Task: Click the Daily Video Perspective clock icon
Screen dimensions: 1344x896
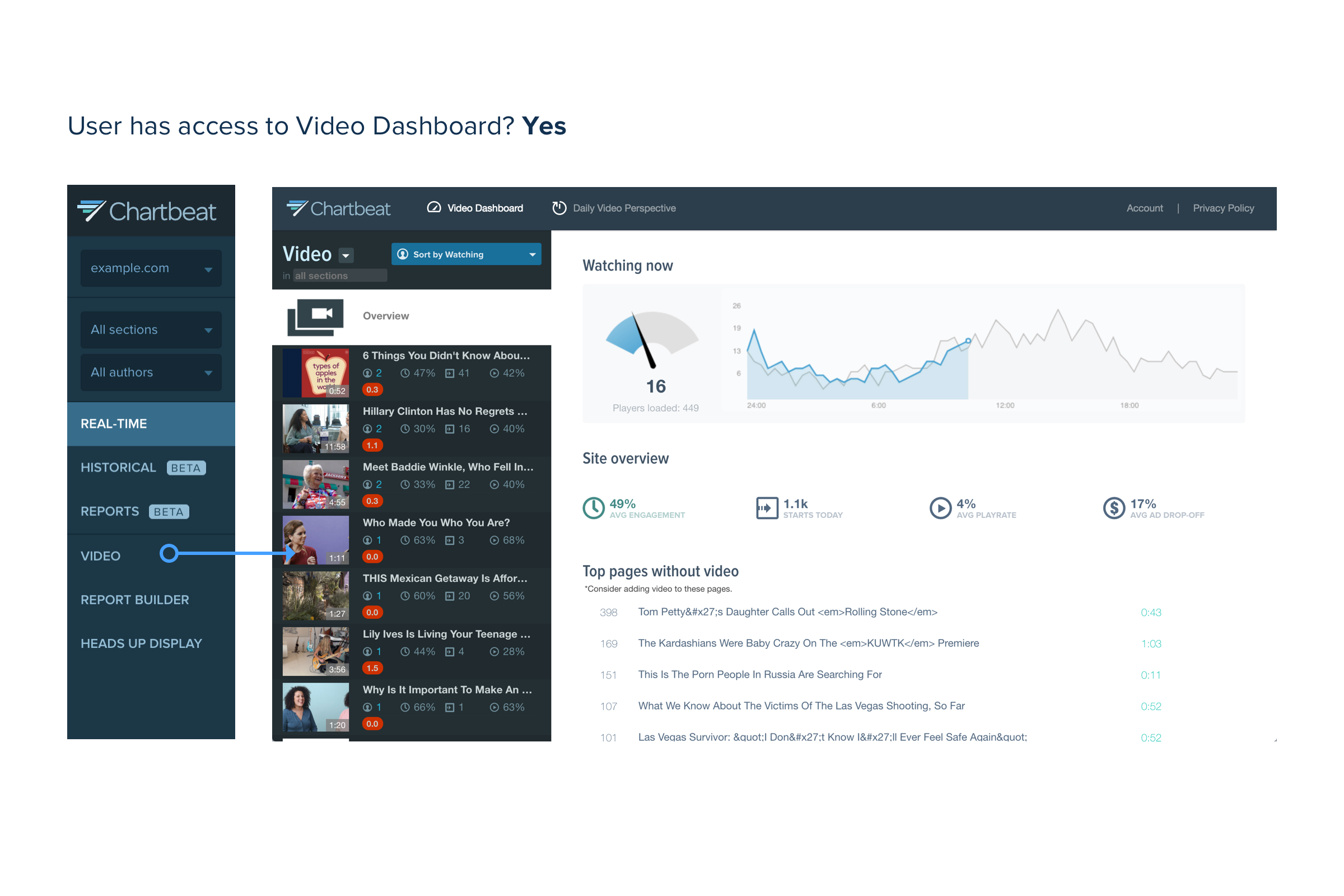Action: coord(559,208)
